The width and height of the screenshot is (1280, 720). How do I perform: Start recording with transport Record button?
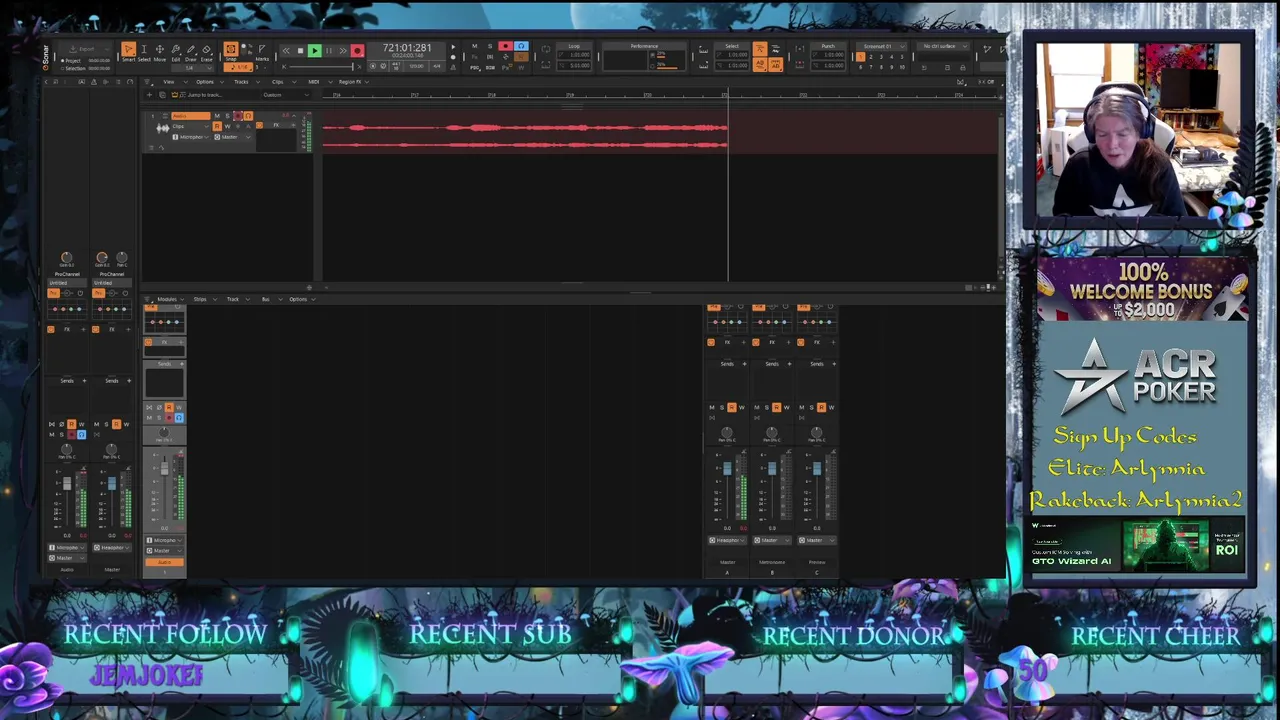[357, 51]
